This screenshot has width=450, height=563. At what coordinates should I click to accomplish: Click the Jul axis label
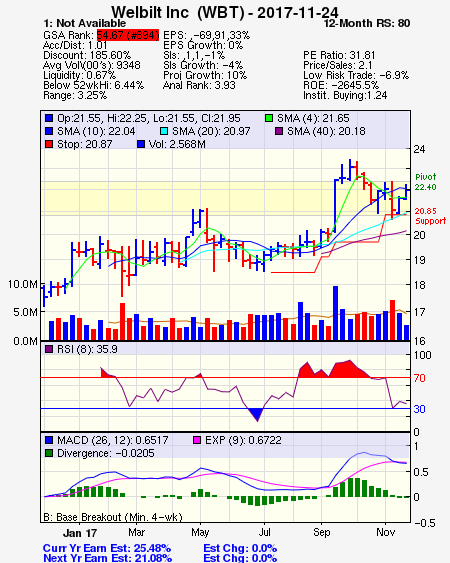264,532
